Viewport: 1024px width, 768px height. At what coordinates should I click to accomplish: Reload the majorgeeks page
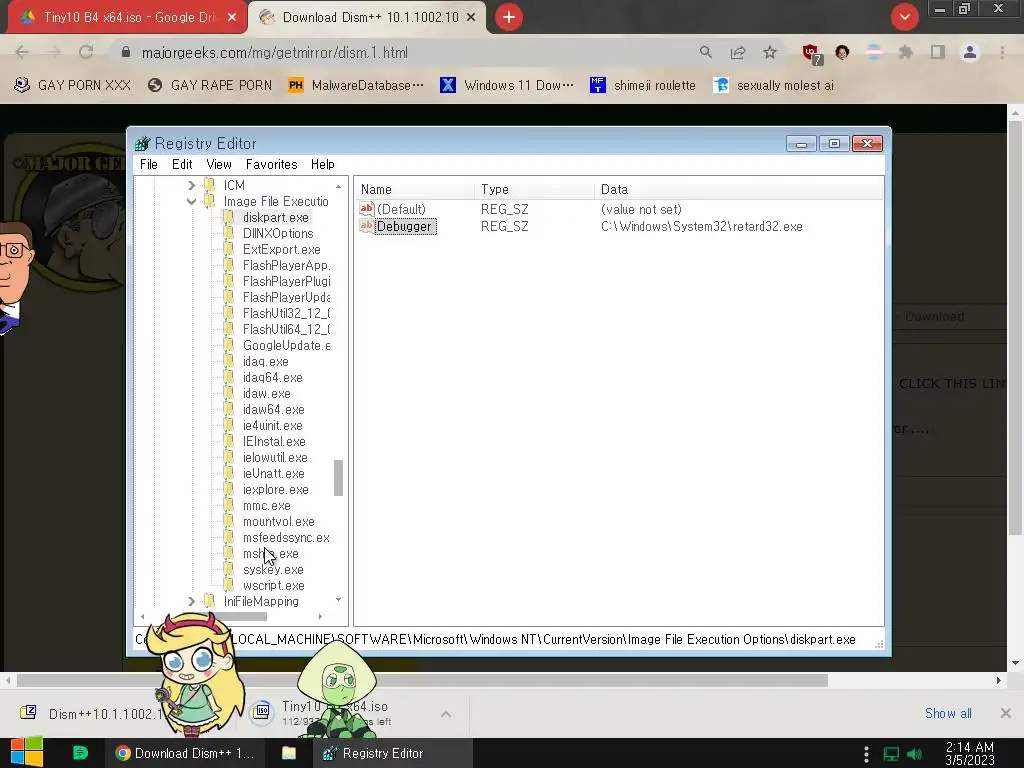coord(86,52)
